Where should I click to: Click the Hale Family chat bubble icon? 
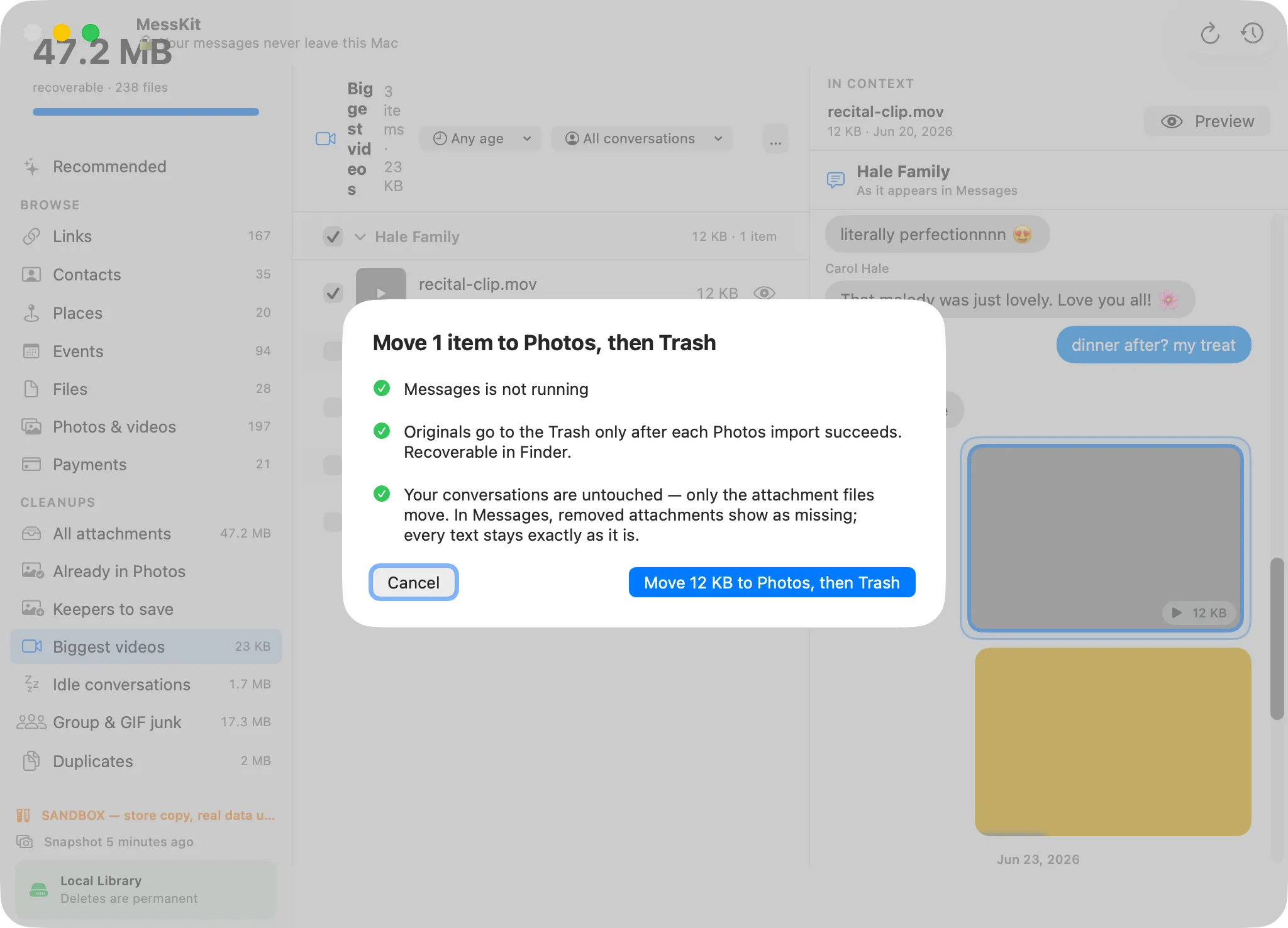click(x=835, y=180)
